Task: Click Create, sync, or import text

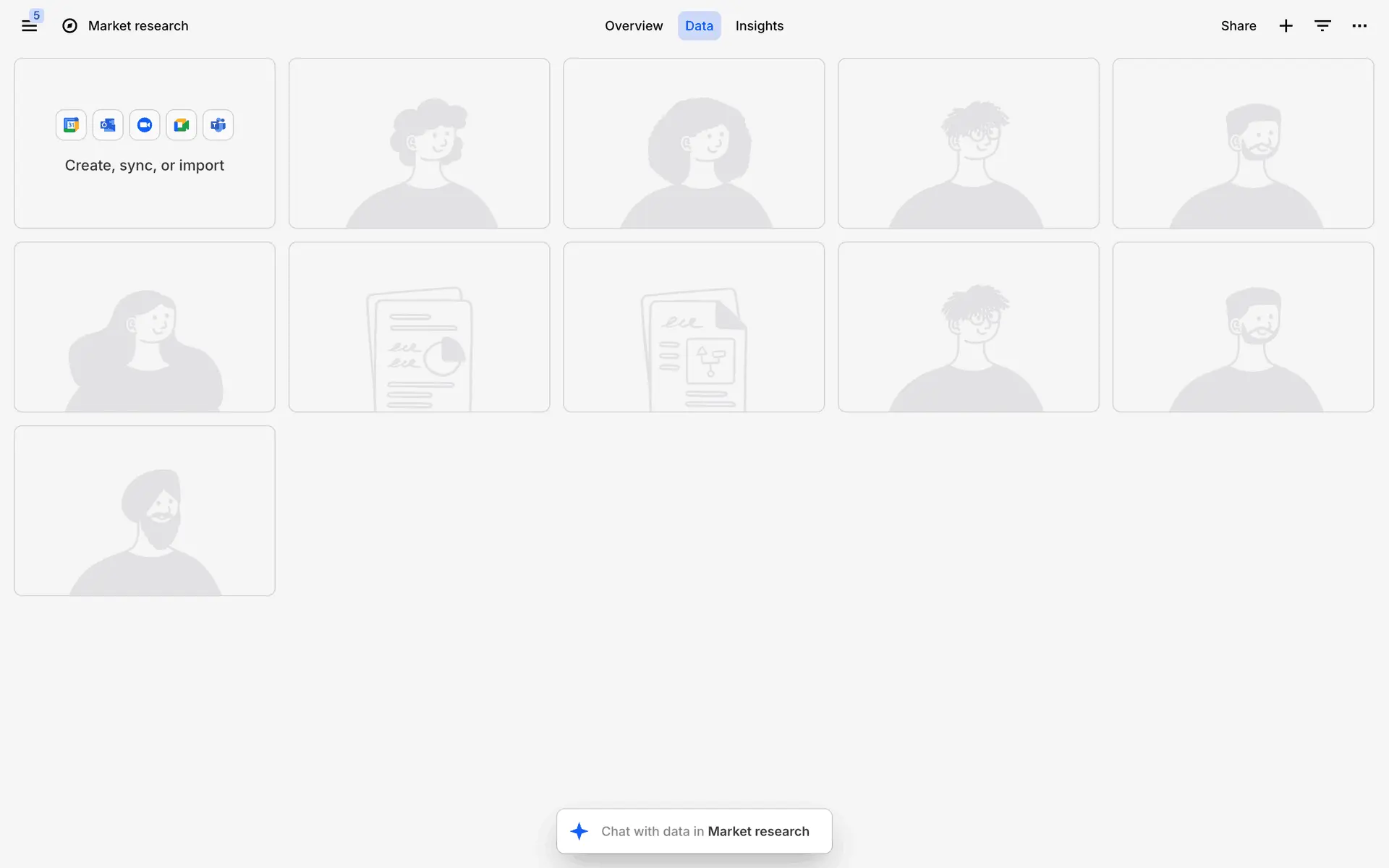Action: 145,166
